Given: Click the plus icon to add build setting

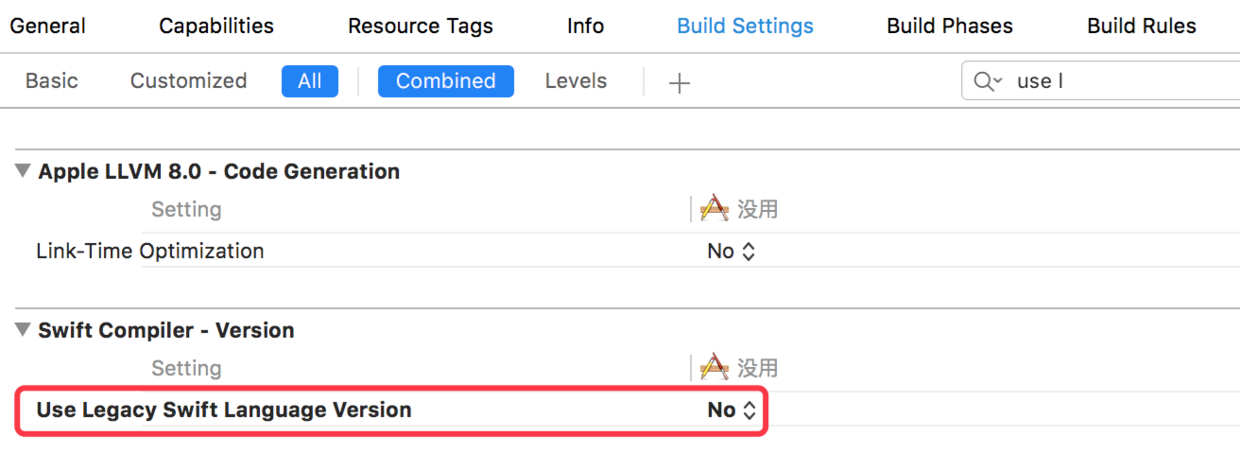Looking at the screenshot, I should tap(679, 82).
